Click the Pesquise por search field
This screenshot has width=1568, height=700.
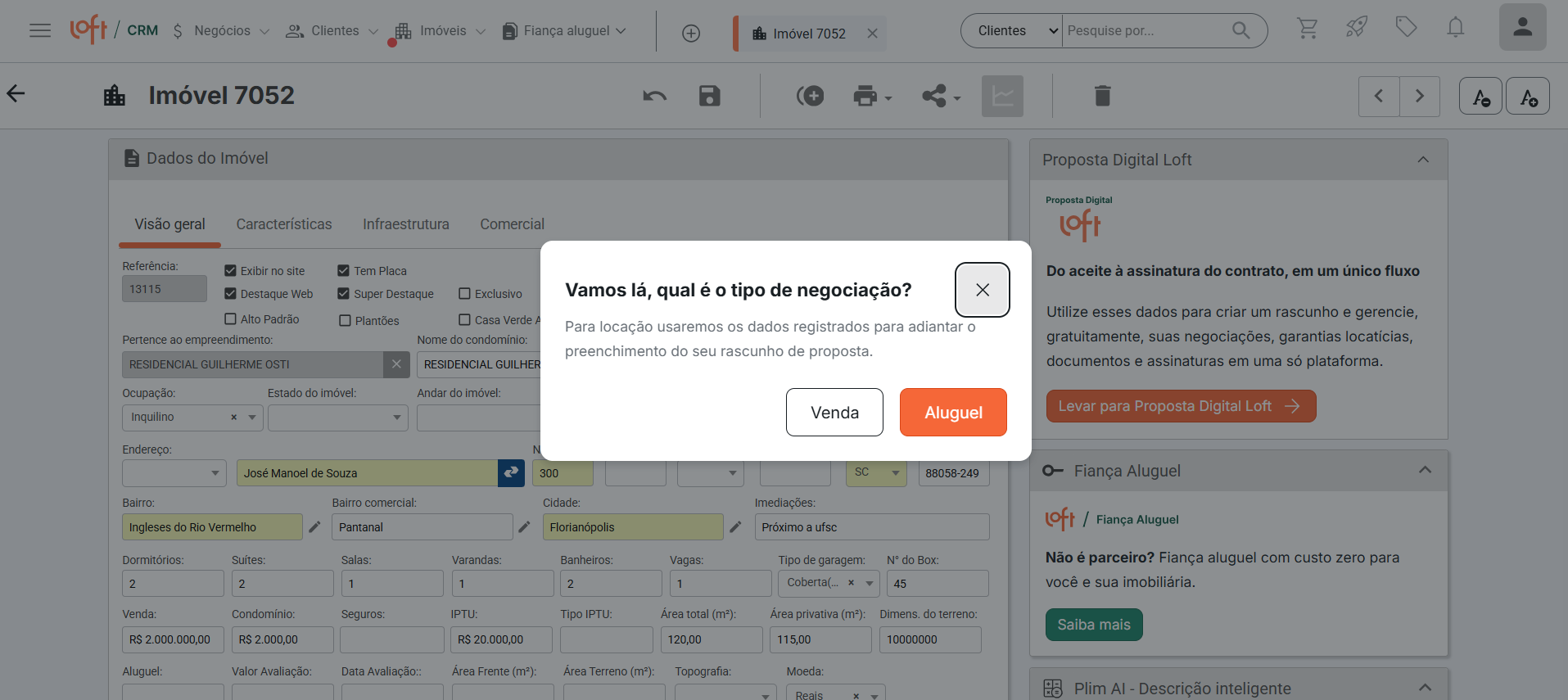point(1146,31)
